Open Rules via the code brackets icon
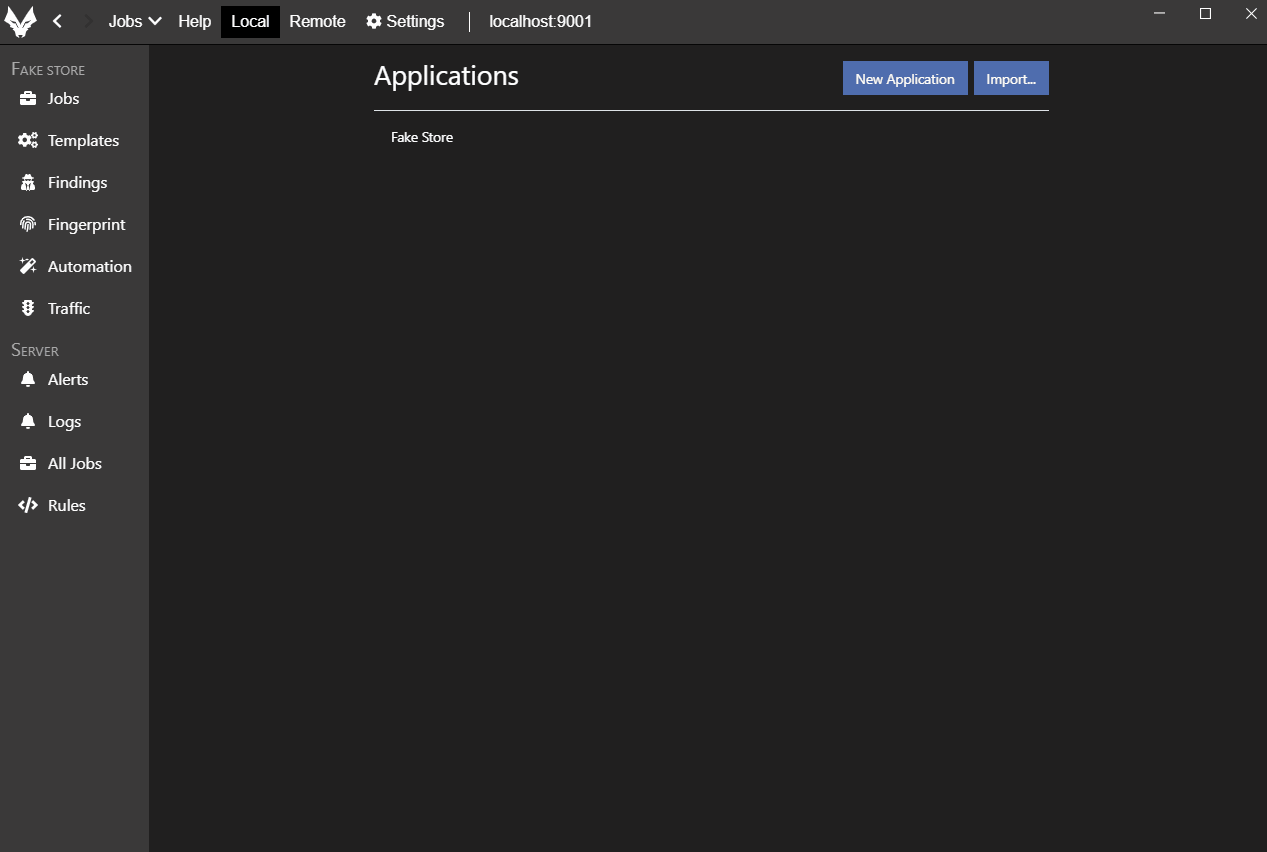1267x852 pixels. coord(28,506)
